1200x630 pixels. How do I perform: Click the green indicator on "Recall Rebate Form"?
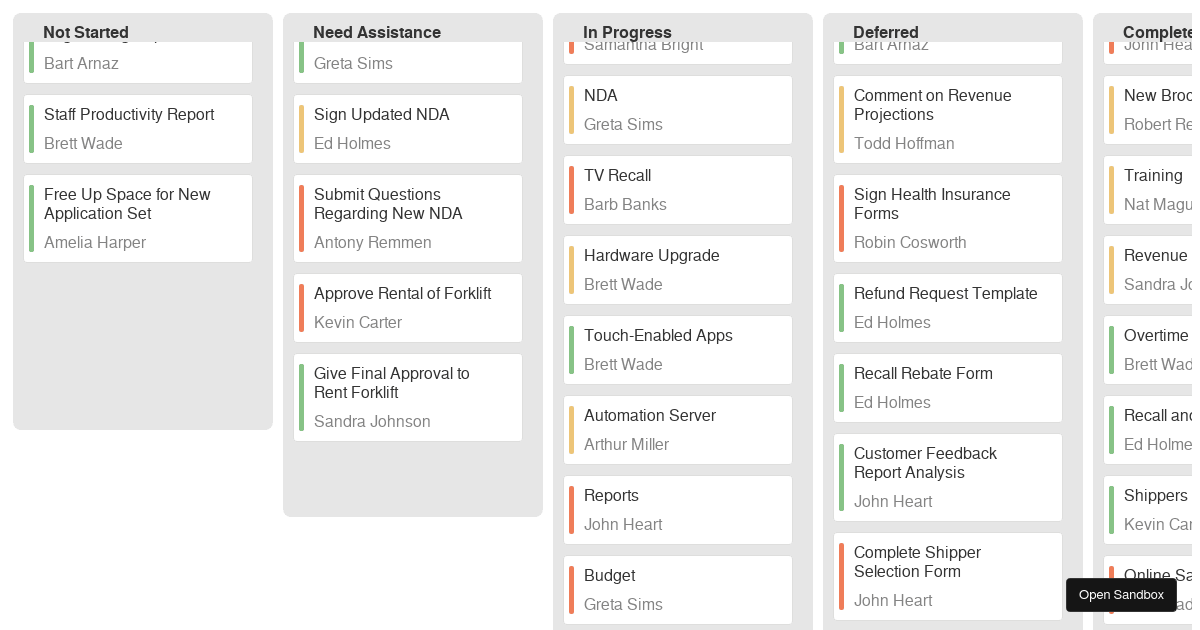coord(841,387)
